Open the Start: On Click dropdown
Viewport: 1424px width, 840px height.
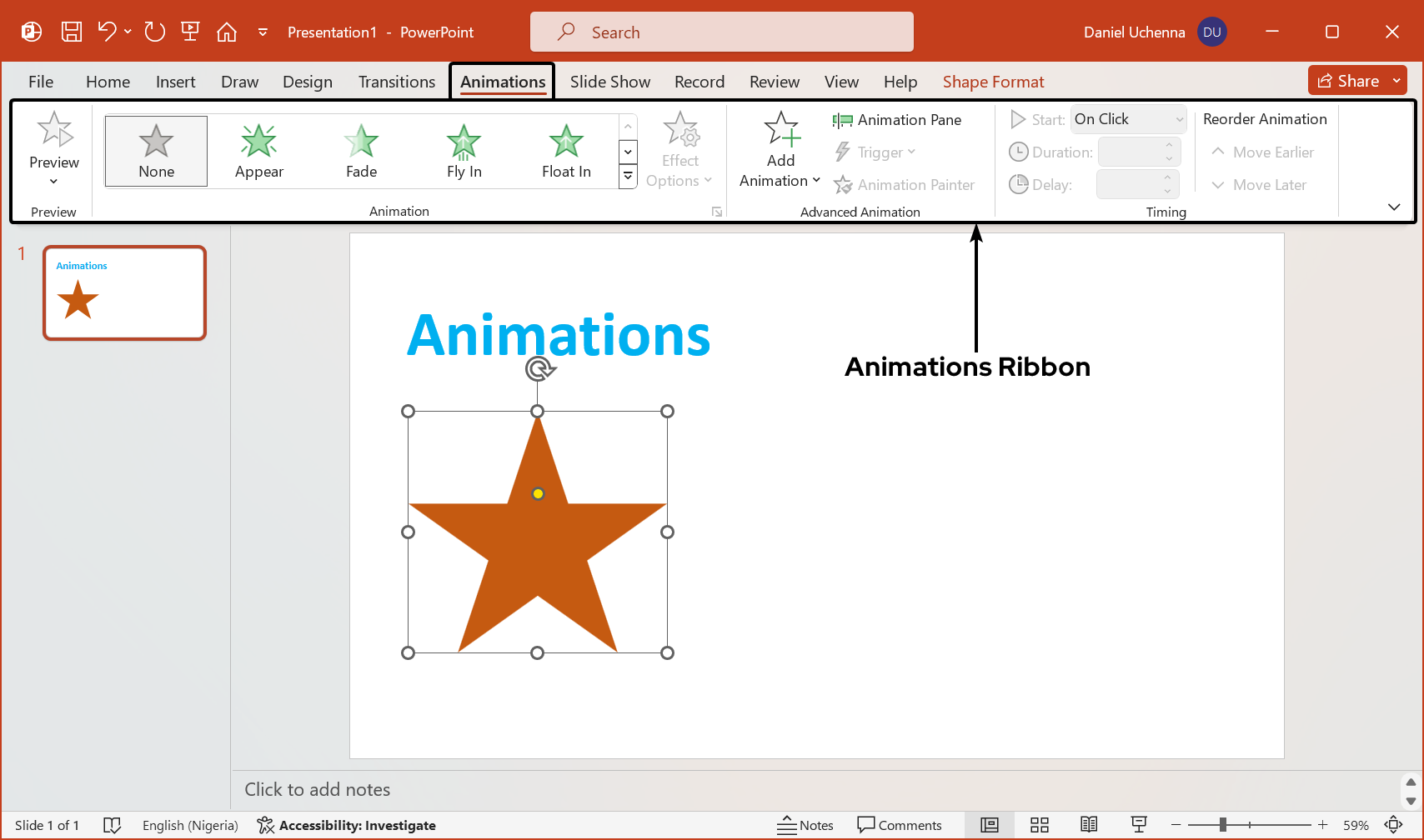(1127, 119)
